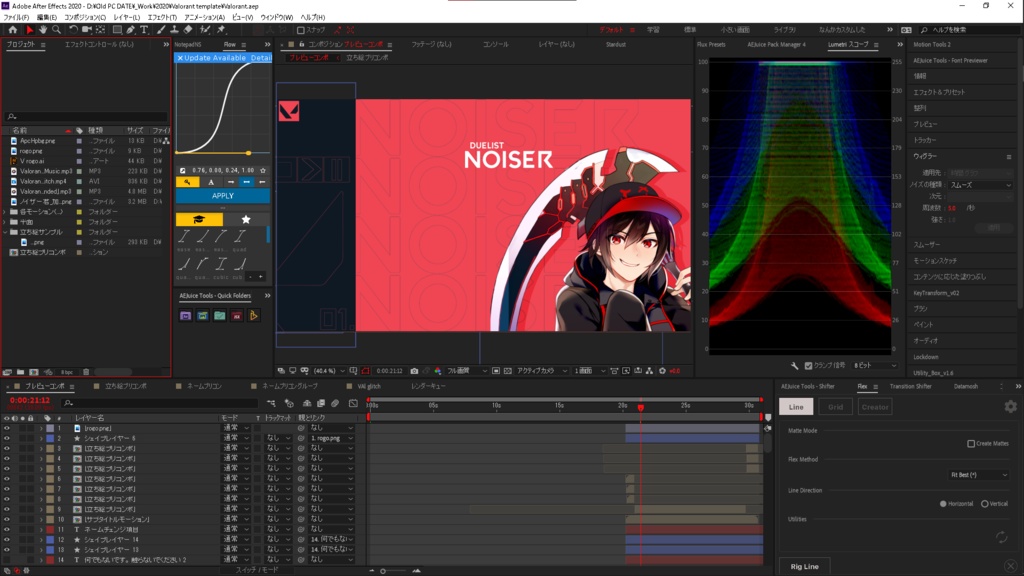This screenshot has height=576, width=1024.
Task: Select the Clone Stamp tool
Action: coord(174,30)
